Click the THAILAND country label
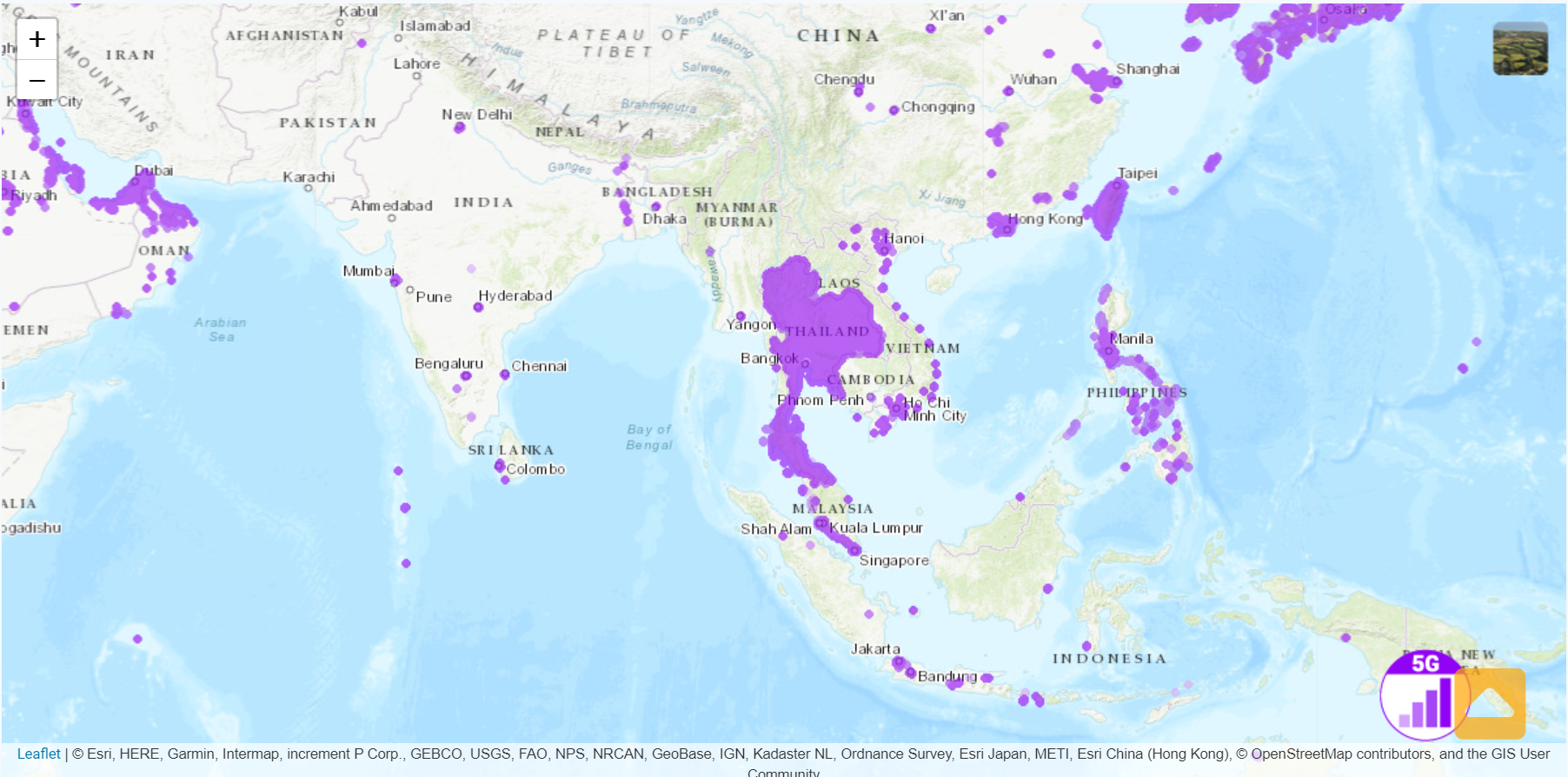This screenshot has height=777, width=1568. tap(827, 332)
